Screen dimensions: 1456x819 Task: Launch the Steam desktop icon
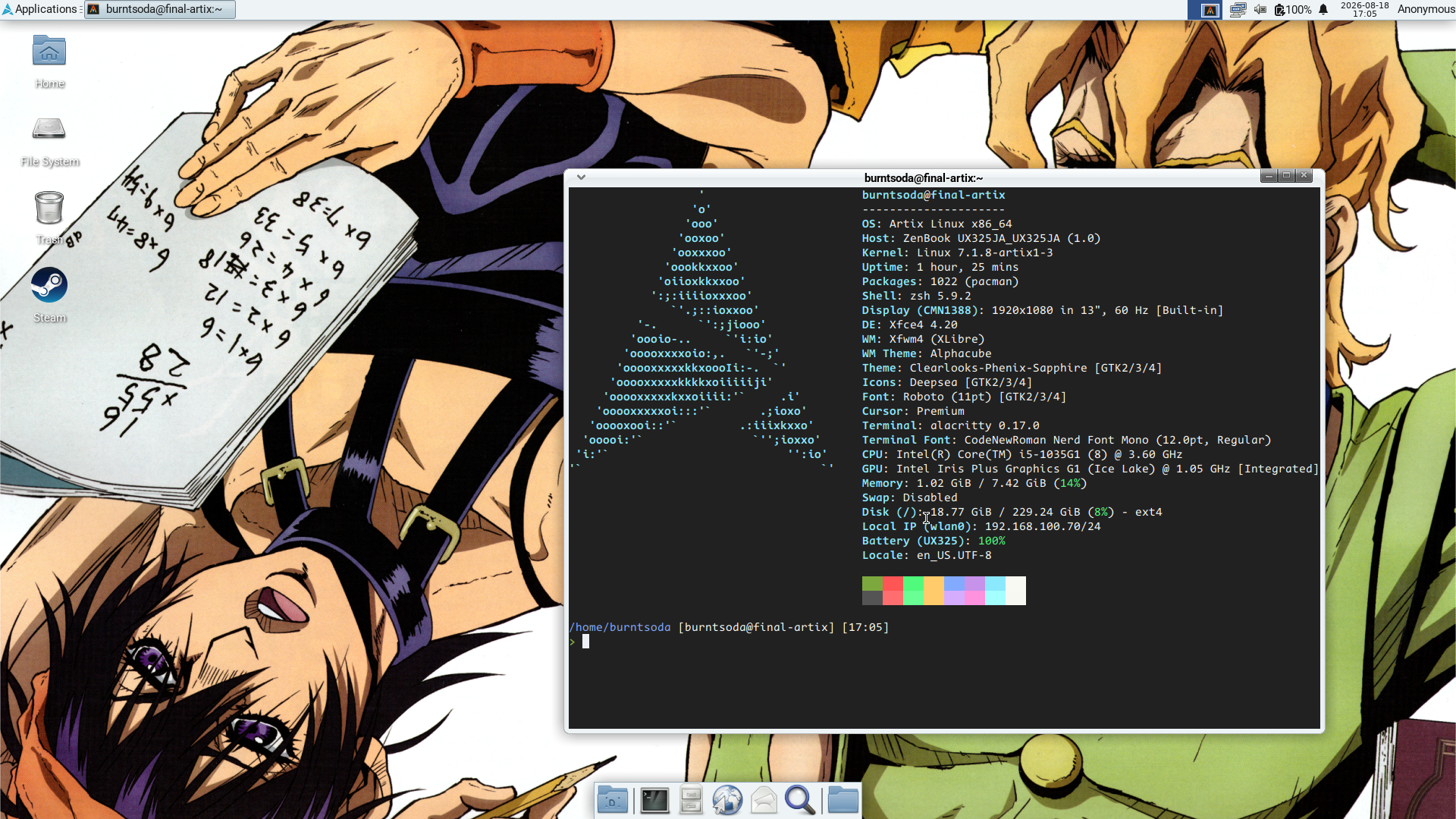tap(49, 296)
